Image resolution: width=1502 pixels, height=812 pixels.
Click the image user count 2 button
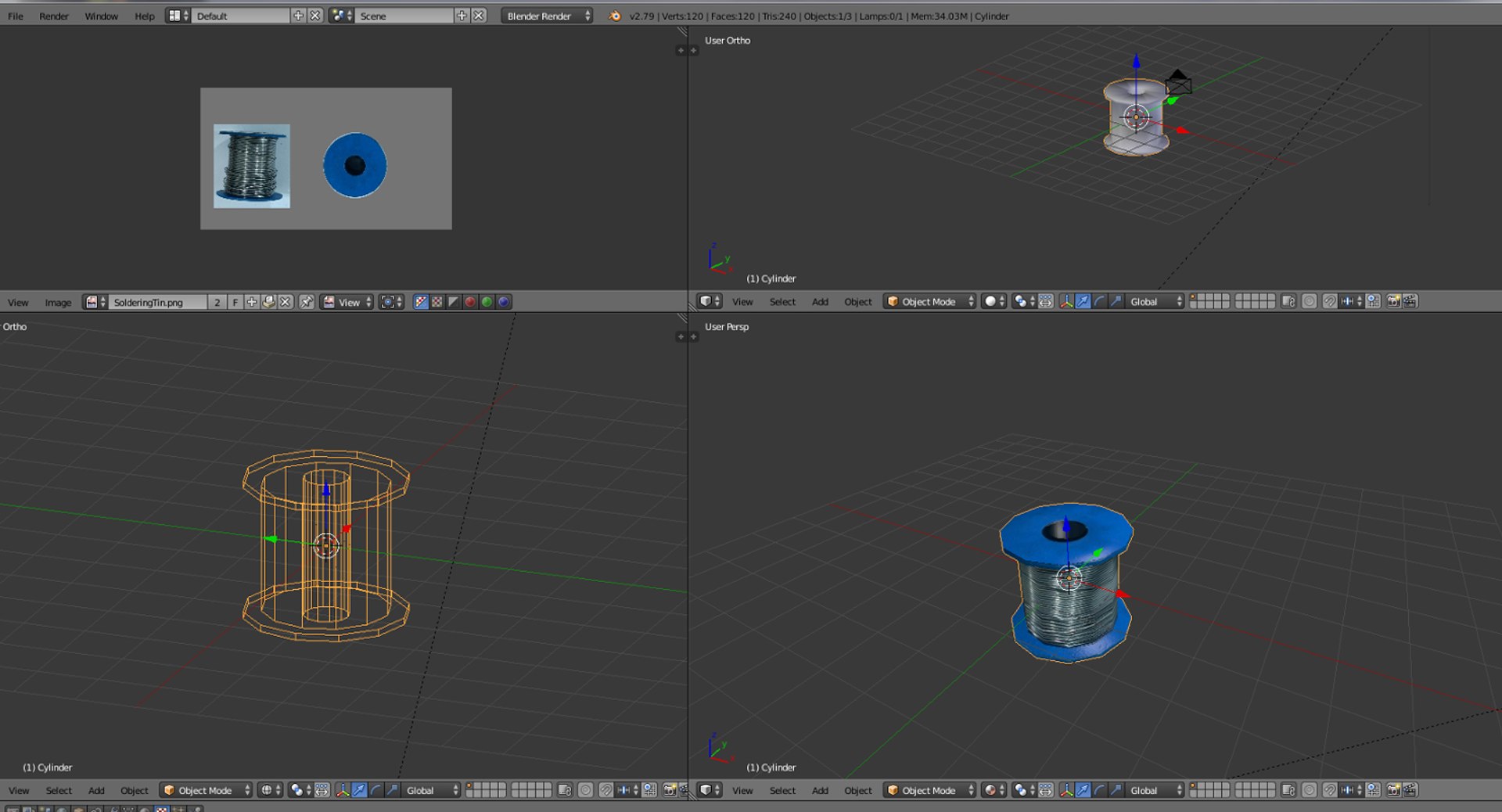pos(217,302)
